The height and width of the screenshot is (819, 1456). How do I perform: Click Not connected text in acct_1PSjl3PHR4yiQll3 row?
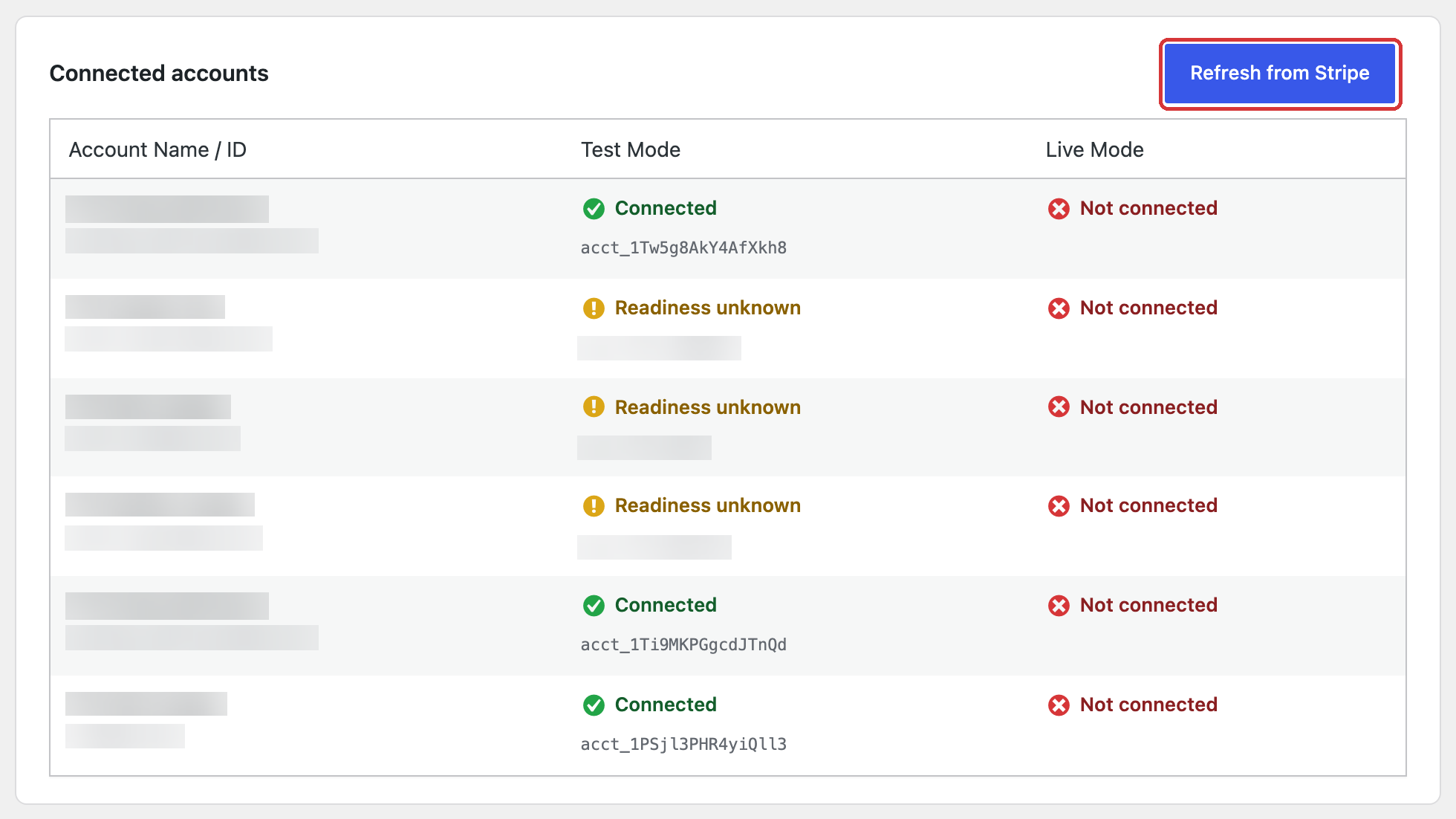(x=1148, y=705)
